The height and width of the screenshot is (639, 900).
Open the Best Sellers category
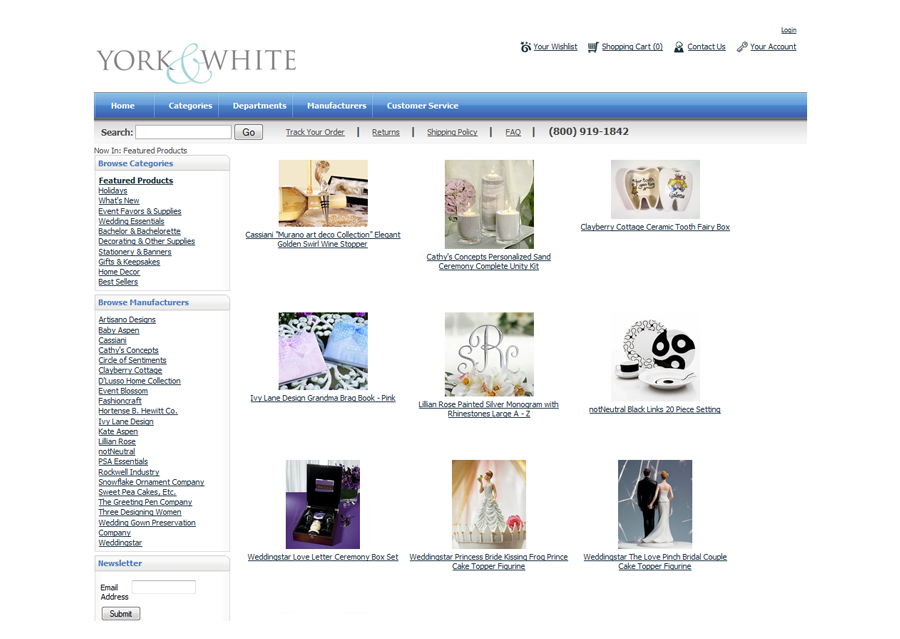118,282
